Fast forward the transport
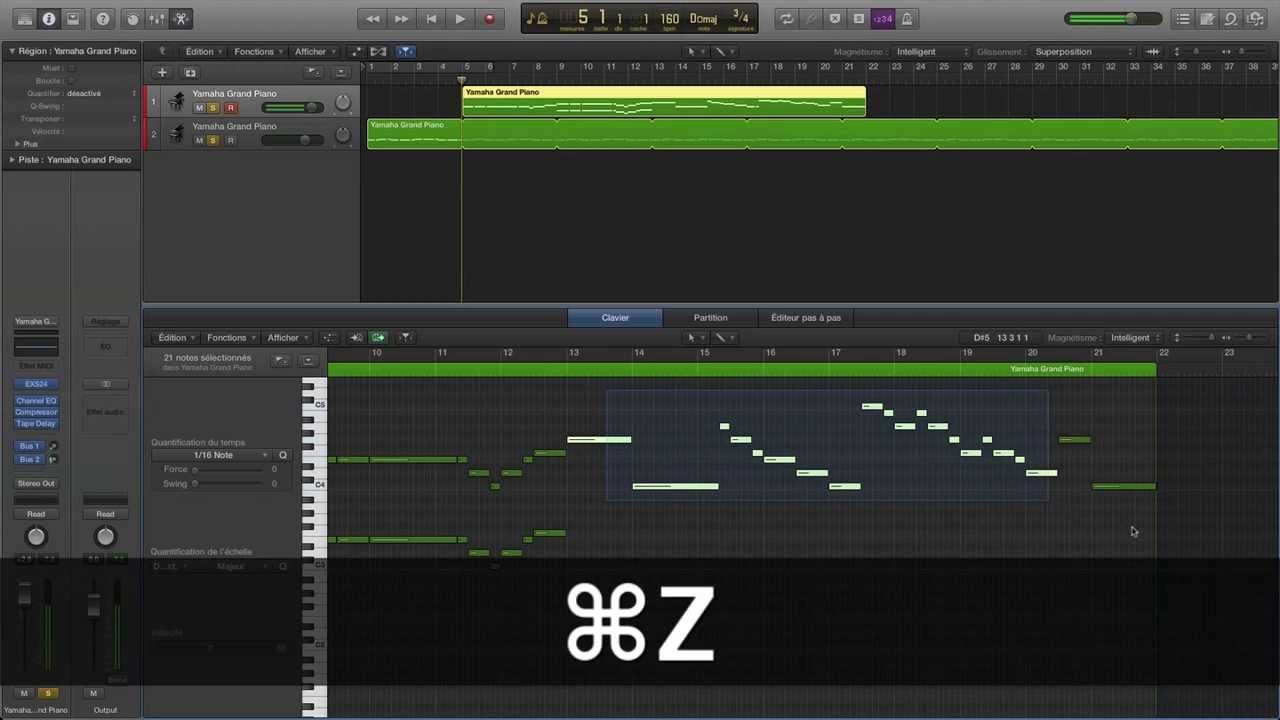 (401, 19)
